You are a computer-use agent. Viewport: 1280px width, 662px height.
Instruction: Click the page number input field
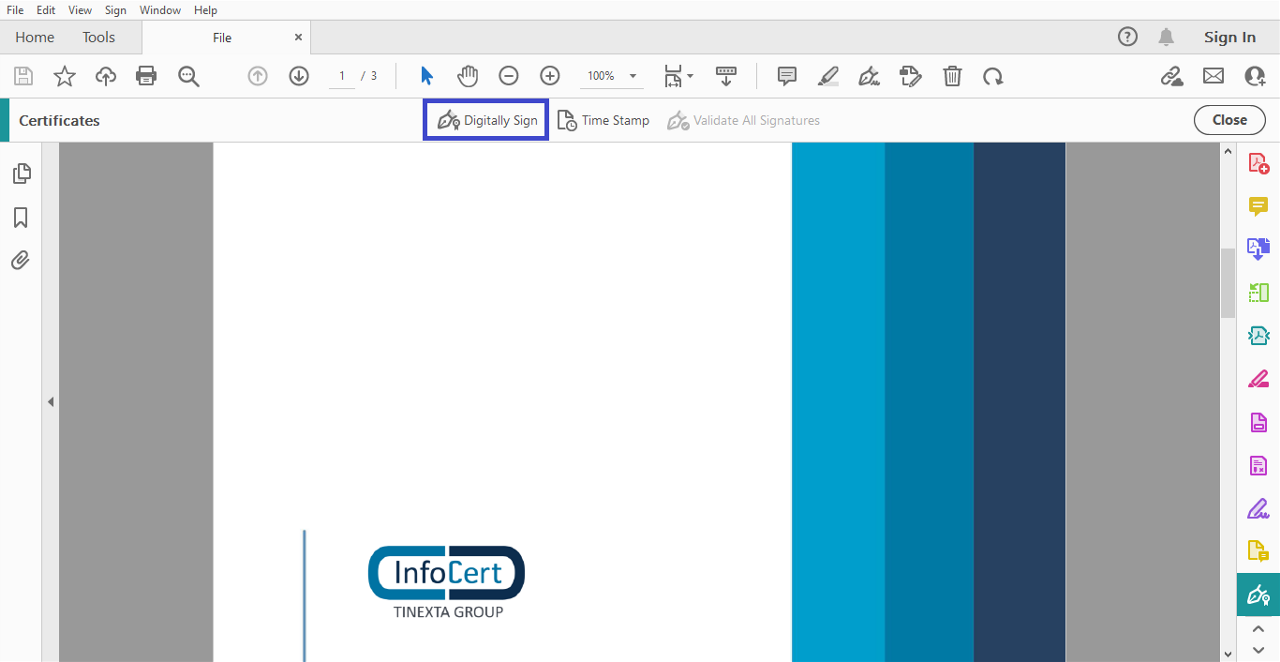pos(342,76)
